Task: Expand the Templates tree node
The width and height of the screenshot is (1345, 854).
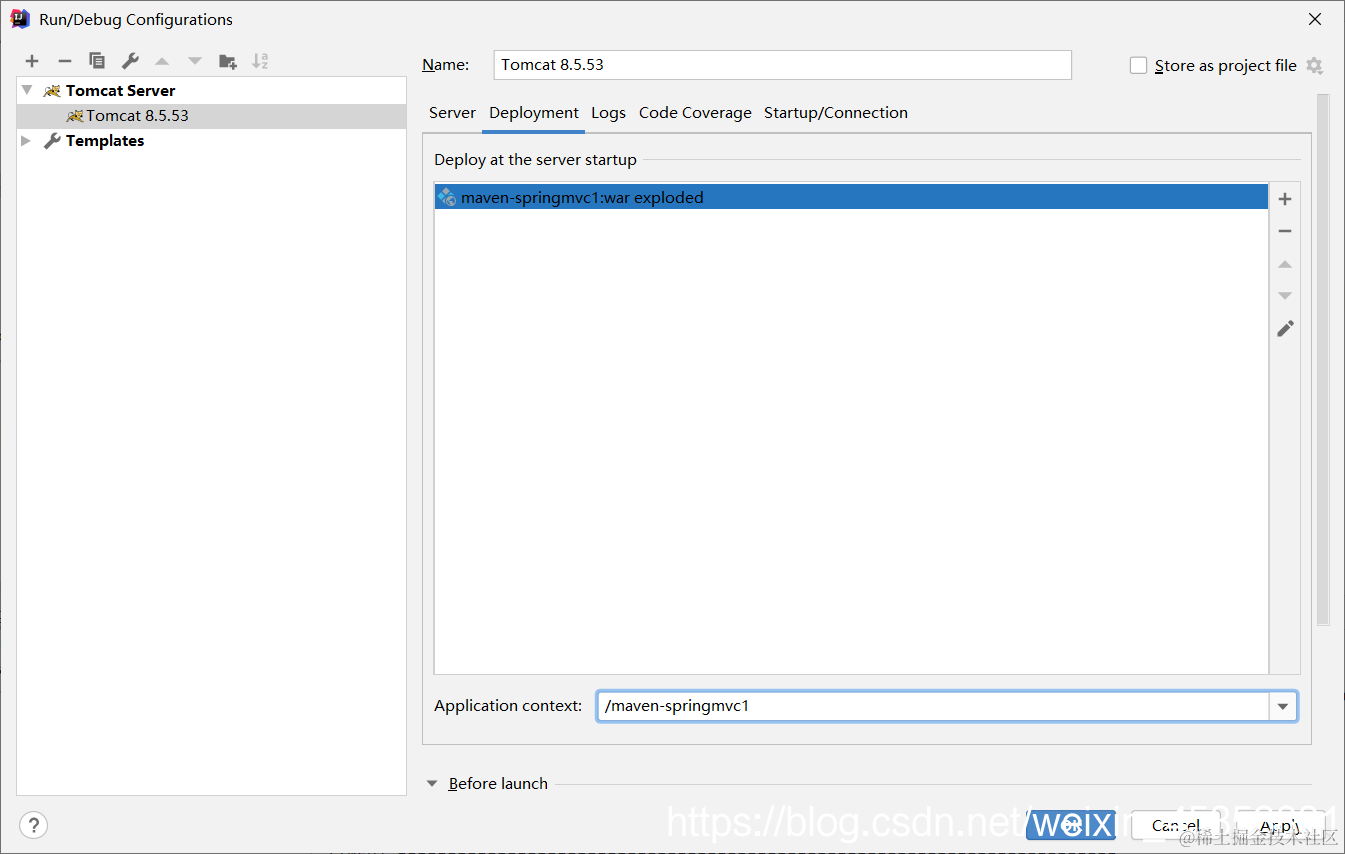Action: point(27,141)
